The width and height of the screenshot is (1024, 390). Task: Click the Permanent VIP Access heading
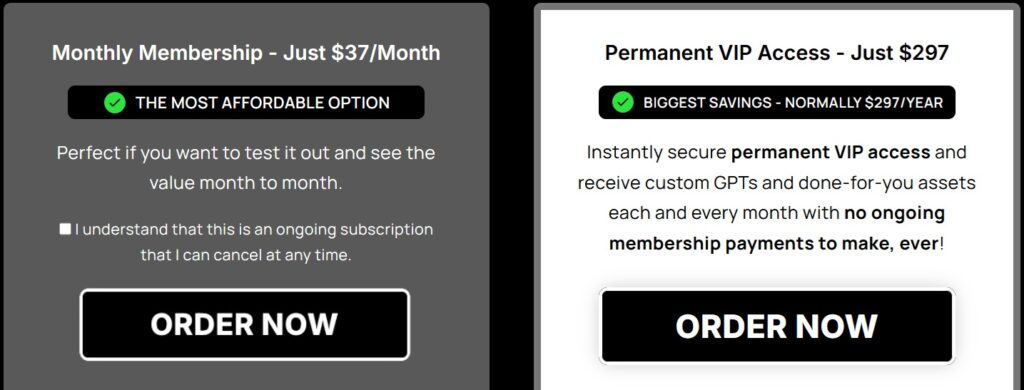[x=776, y=53]
